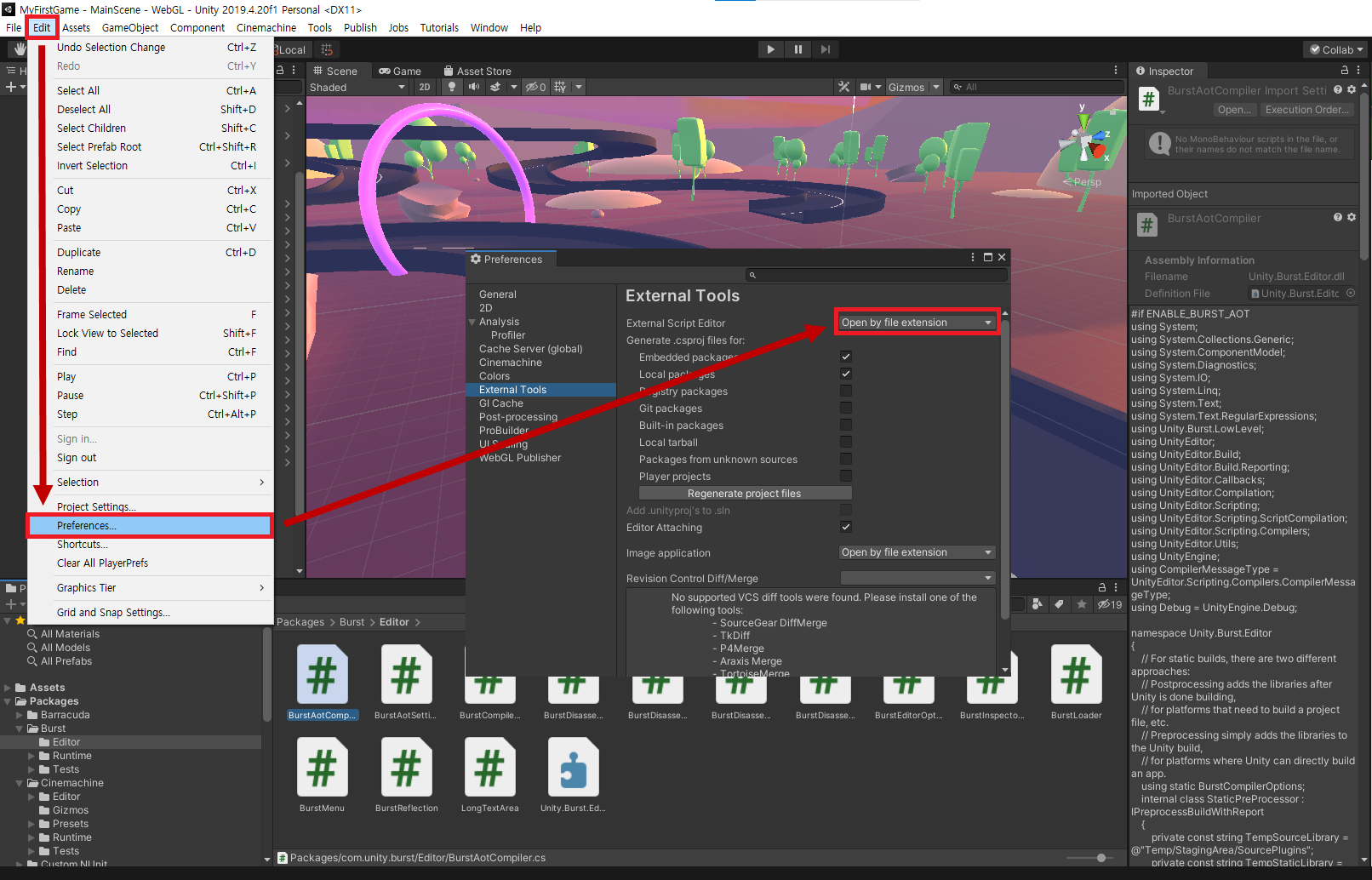The height and width of the screenshot is (880, 1372).
Task: Click Execution Order in the Inspector
Action: click(x=1307, y=109)
